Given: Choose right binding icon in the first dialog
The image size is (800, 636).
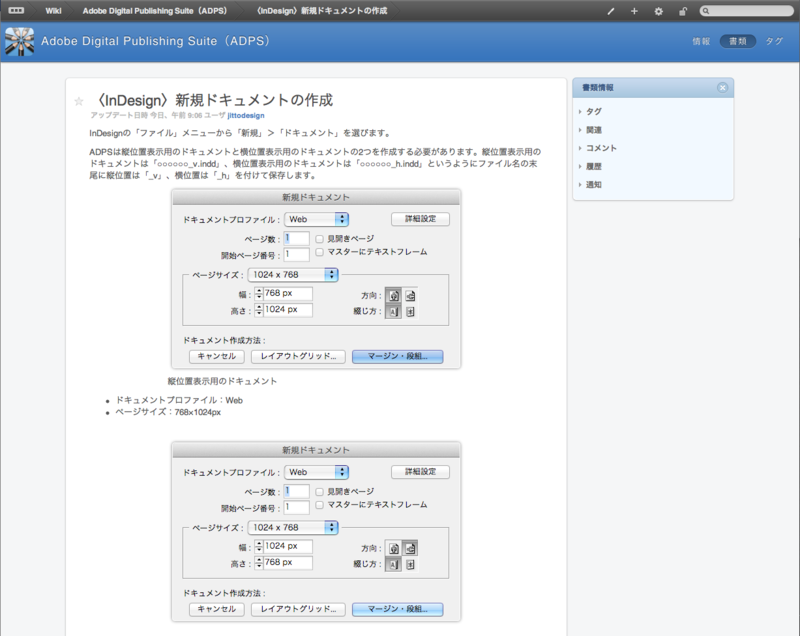Looking at the screenshot, I should click(410, 312).
